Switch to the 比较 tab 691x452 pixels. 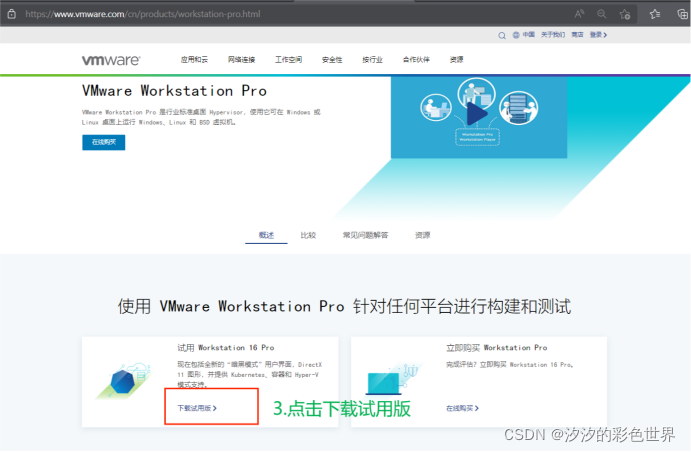(308, 235)
